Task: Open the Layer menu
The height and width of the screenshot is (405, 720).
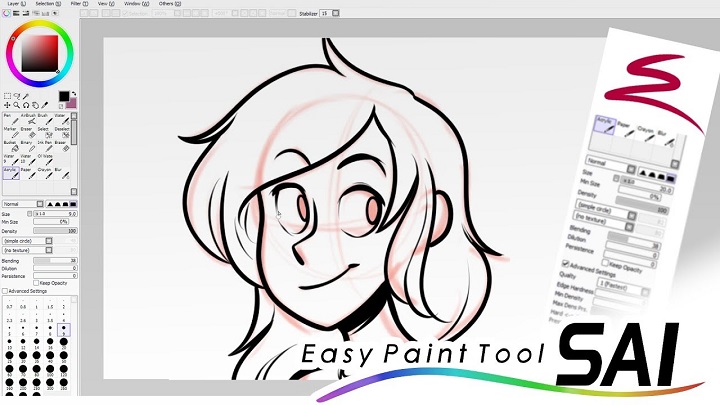Action: pyautogui.click(x=17, y=3)
